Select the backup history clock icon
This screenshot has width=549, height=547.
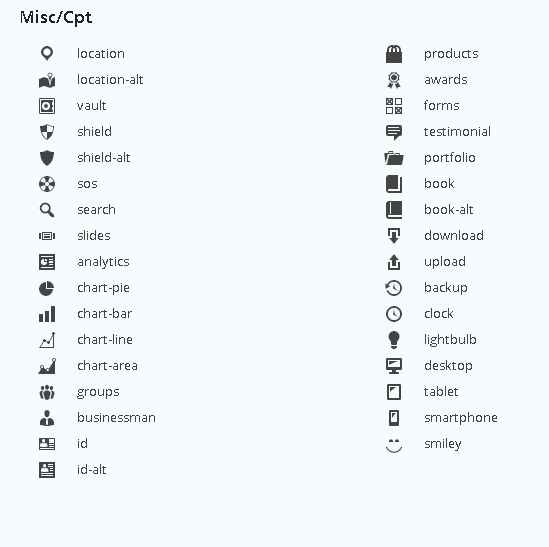[394, 288]
